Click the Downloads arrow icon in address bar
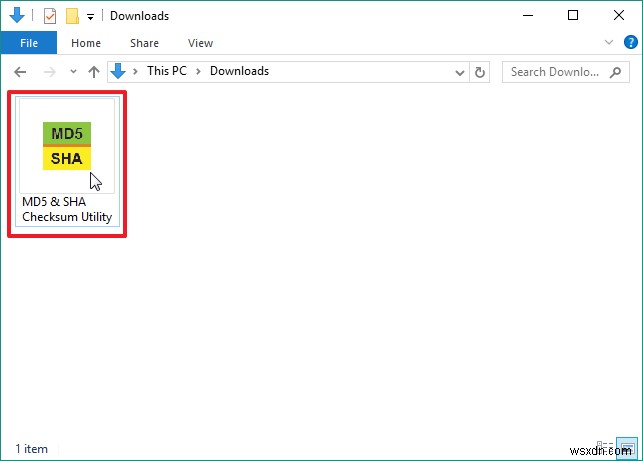The height and width of the screenshot is (461, 643). click(118, 71)
